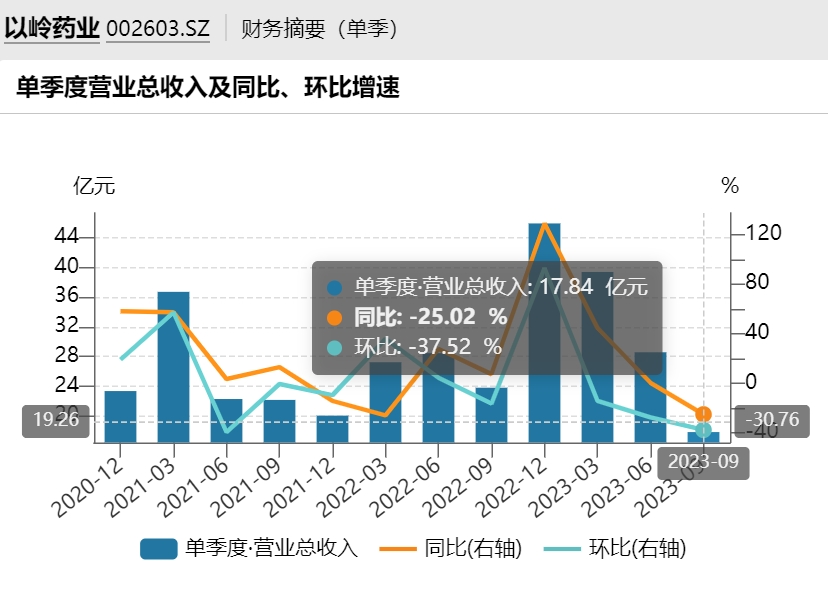Open the 以岭药业 stock name link
Screen dimensions: 828x598
[51, 28]
